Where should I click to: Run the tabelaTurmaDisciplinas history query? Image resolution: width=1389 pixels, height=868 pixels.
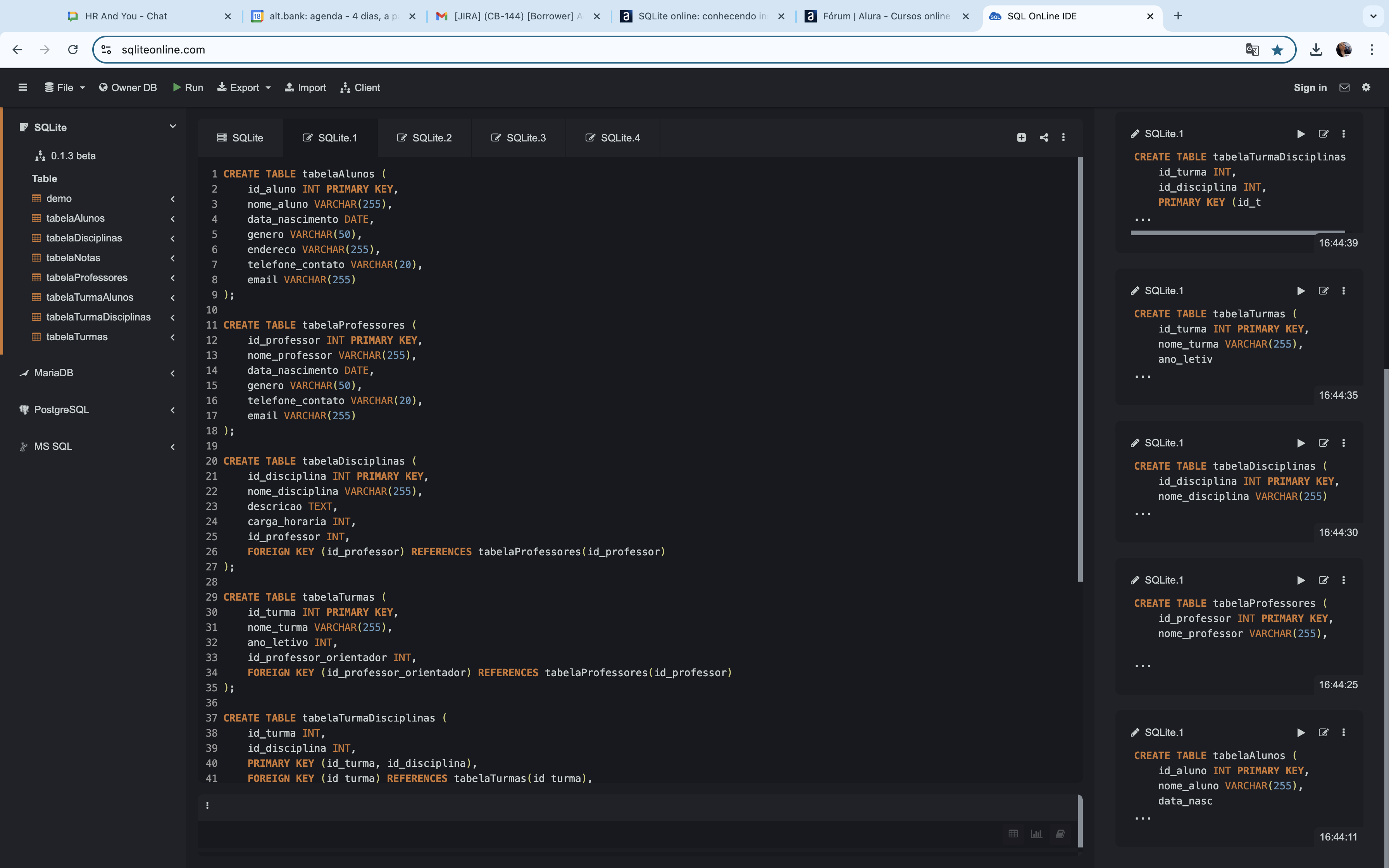1301,134
